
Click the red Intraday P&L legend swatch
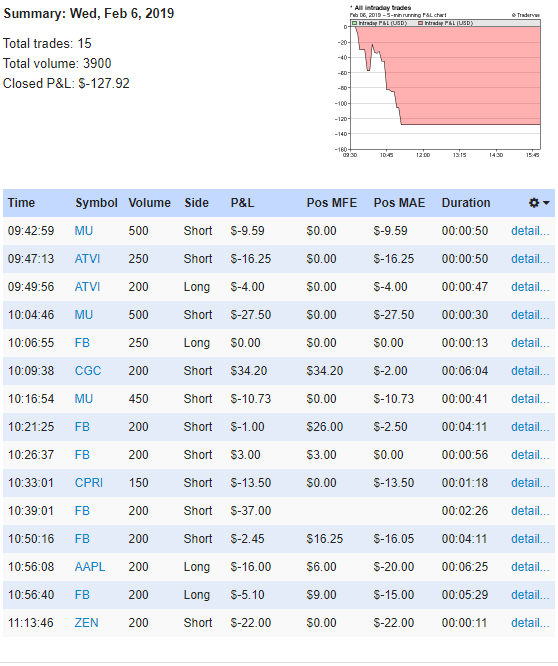pos(420,23)
